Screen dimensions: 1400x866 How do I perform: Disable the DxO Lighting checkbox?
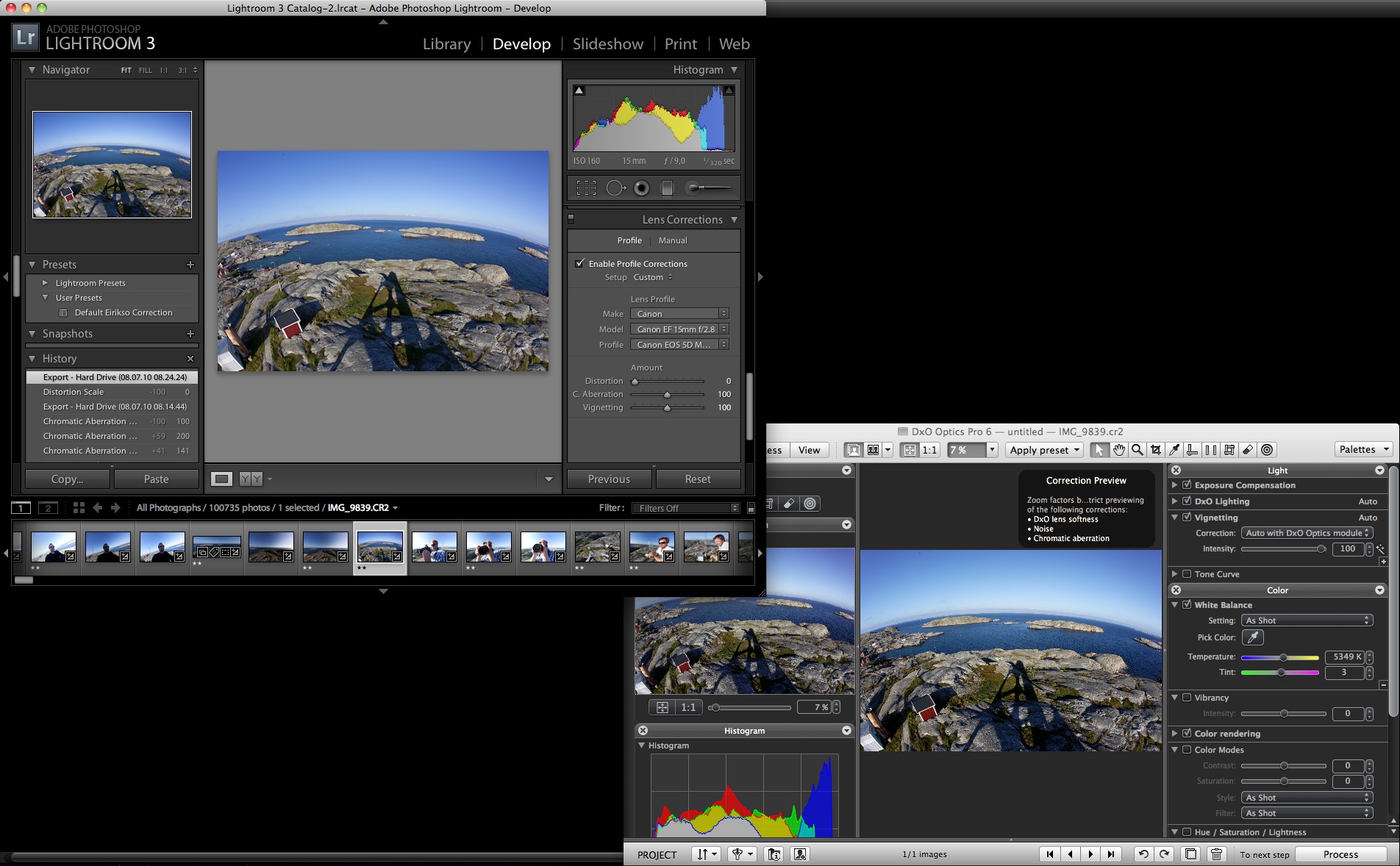point(1187,501)
